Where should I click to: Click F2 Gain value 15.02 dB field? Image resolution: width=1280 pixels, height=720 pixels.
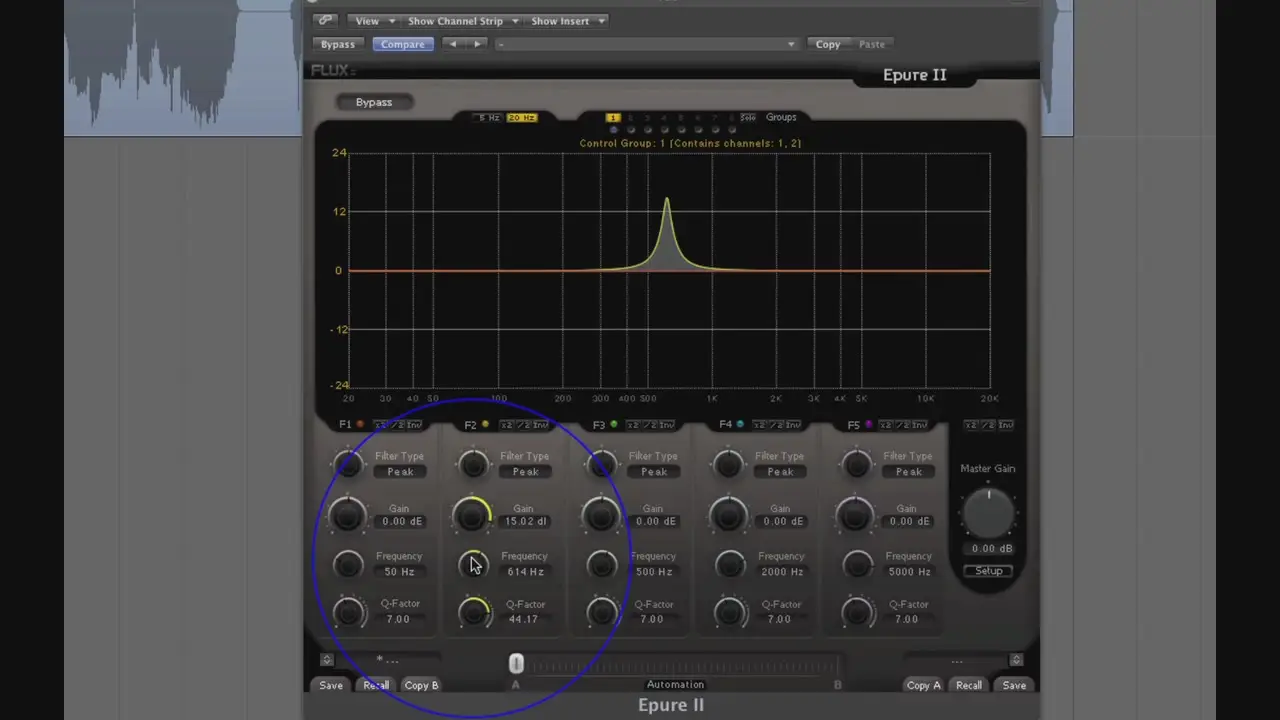(x=525, y=521)
